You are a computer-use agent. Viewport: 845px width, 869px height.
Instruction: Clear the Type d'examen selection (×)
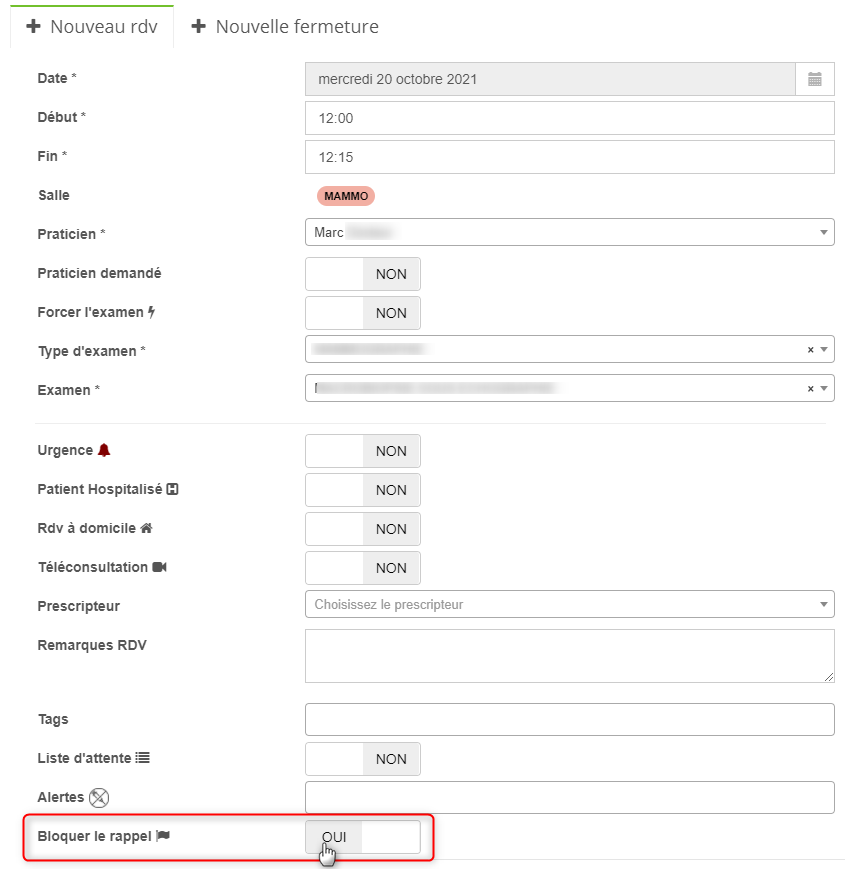click(810, 350)
